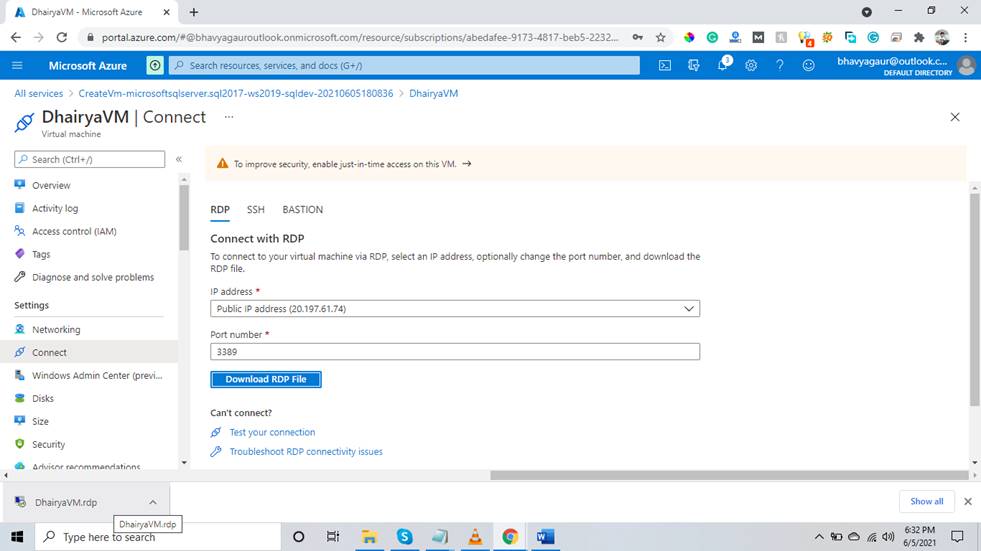981x551 pixels.
Task: Open Word from the taskbar
Action: pos(546,537)
